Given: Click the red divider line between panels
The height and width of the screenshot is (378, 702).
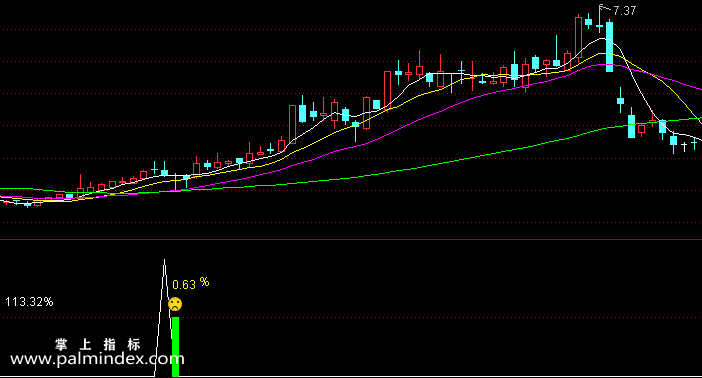Looking at the screenshot, I should coord(351,240).
